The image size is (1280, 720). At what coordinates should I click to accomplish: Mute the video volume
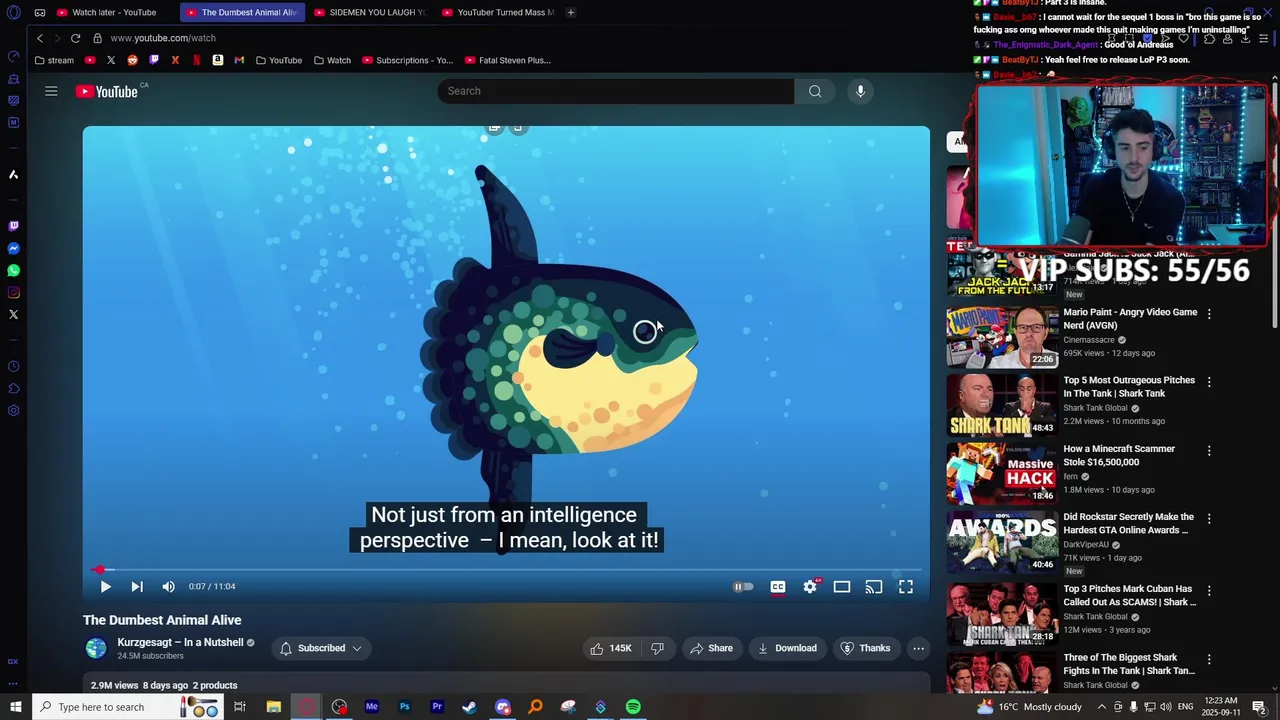168,587
